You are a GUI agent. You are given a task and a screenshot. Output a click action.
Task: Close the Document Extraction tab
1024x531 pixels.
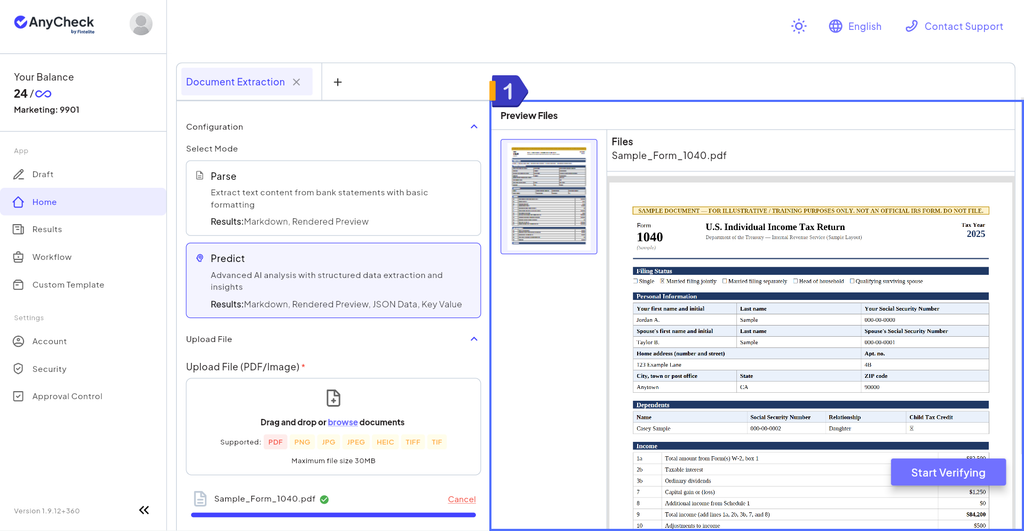tap(296, 82)
